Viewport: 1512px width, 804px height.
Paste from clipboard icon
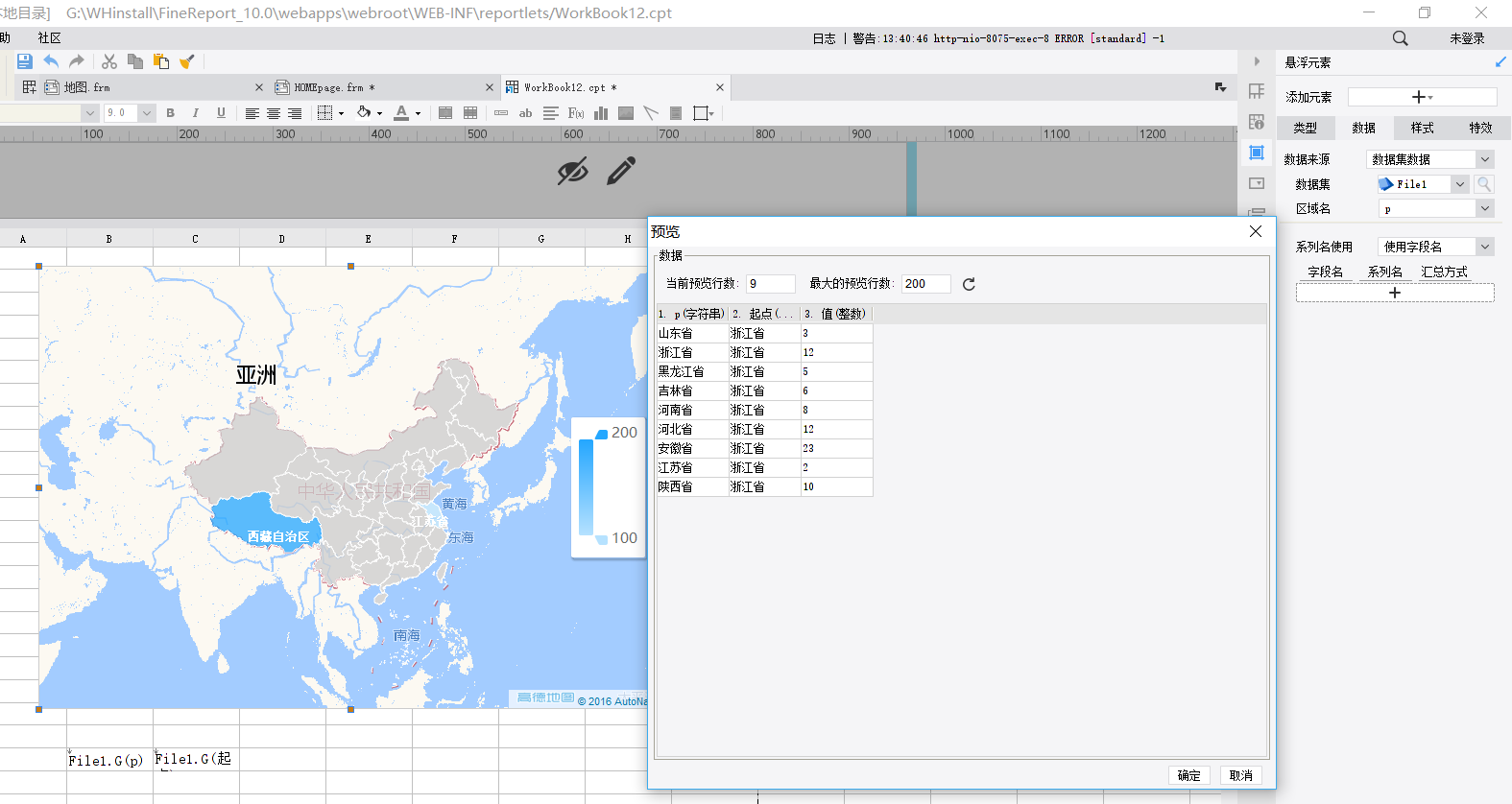click(x=161, y=61)
